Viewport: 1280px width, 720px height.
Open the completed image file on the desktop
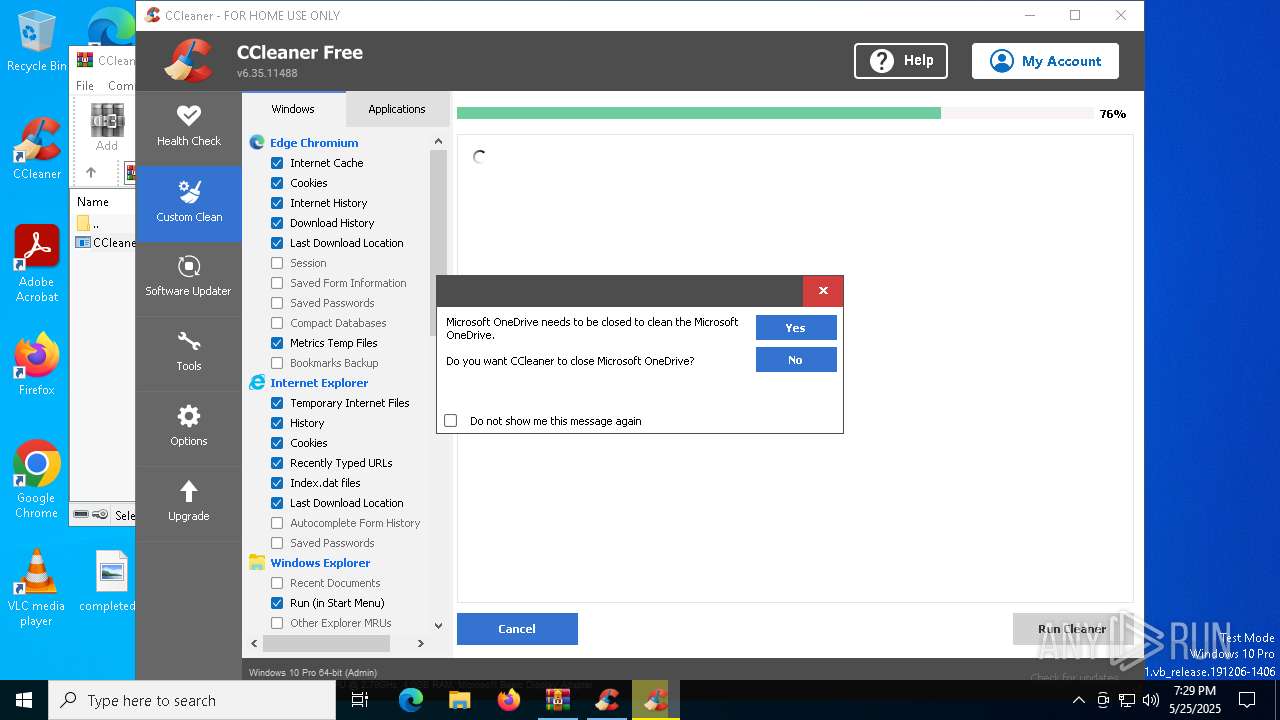point(108,581)
